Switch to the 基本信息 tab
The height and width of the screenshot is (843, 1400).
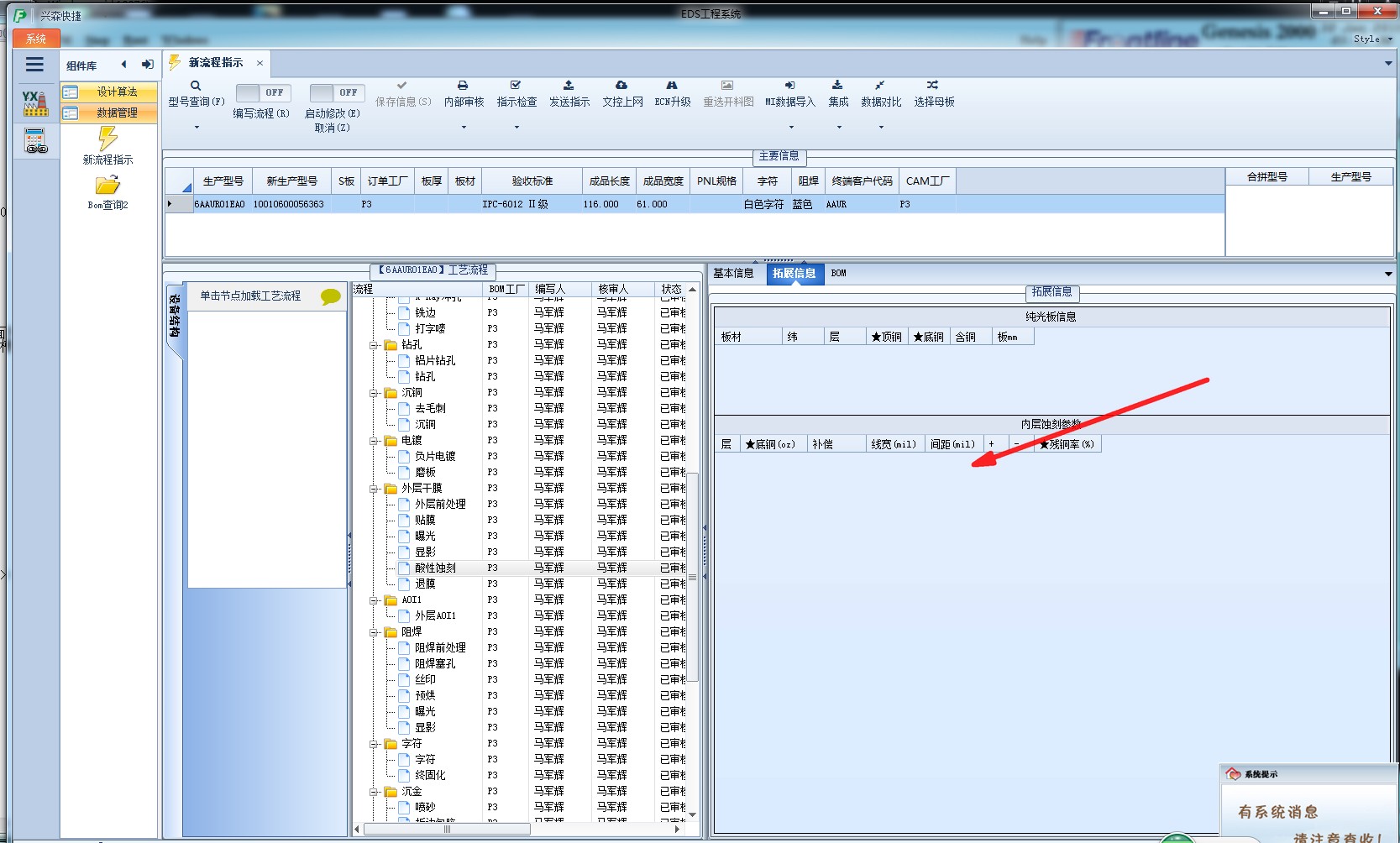pyautogui.click(x=733, y=274)
